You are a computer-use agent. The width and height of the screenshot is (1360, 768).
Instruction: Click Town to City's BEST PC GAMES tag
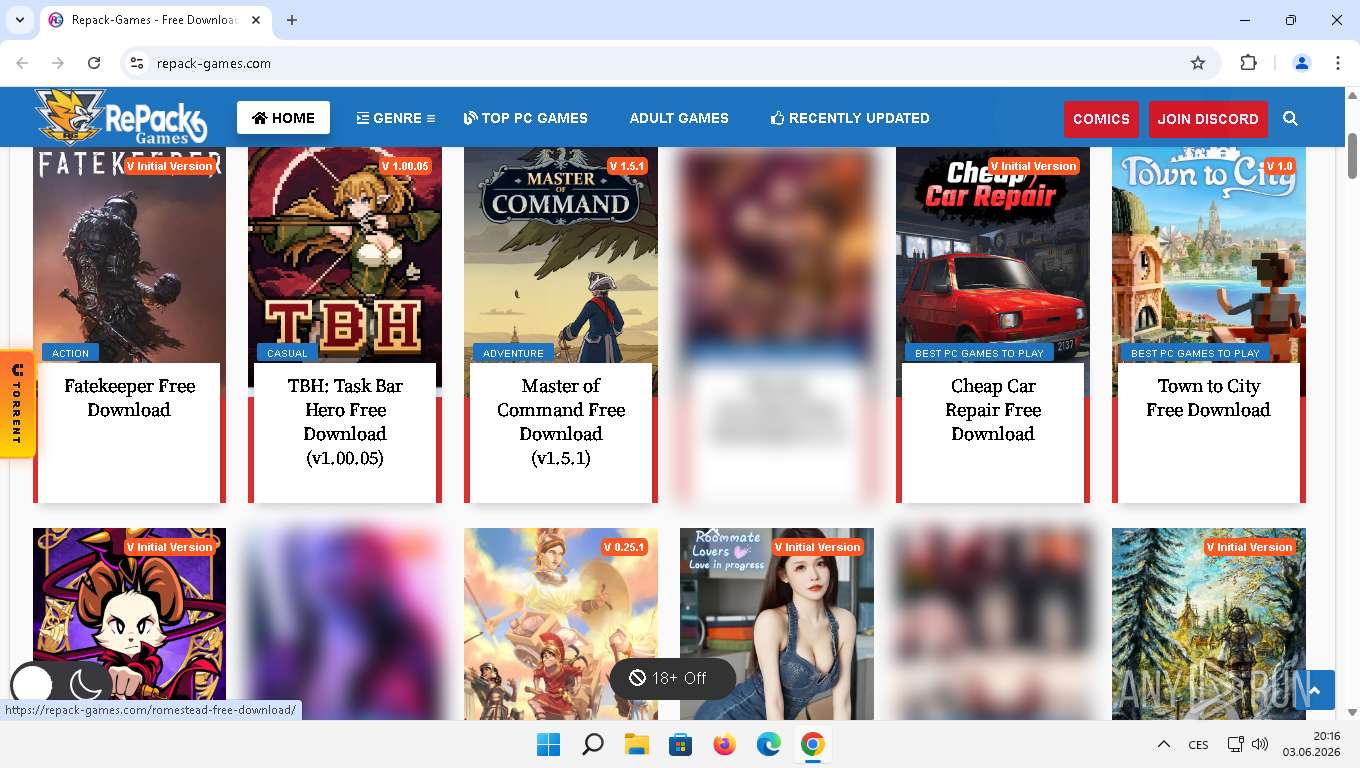[1195, 353]
